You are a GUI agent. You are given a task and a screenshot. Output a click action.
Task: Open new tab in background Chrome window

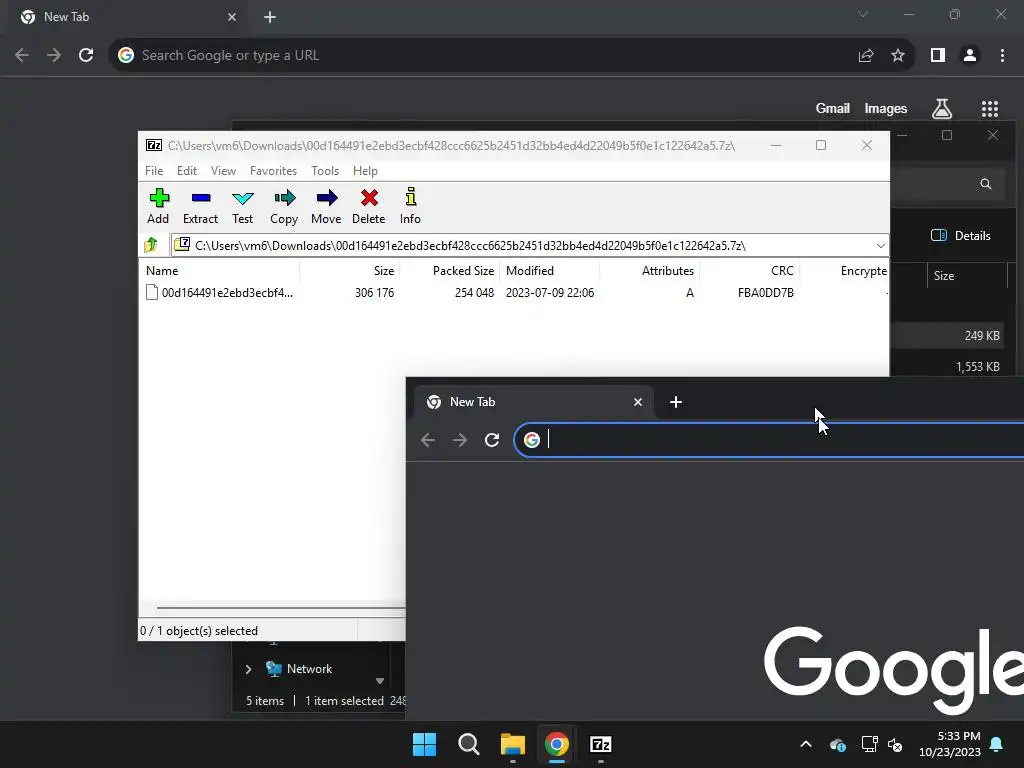coord(270,17)
